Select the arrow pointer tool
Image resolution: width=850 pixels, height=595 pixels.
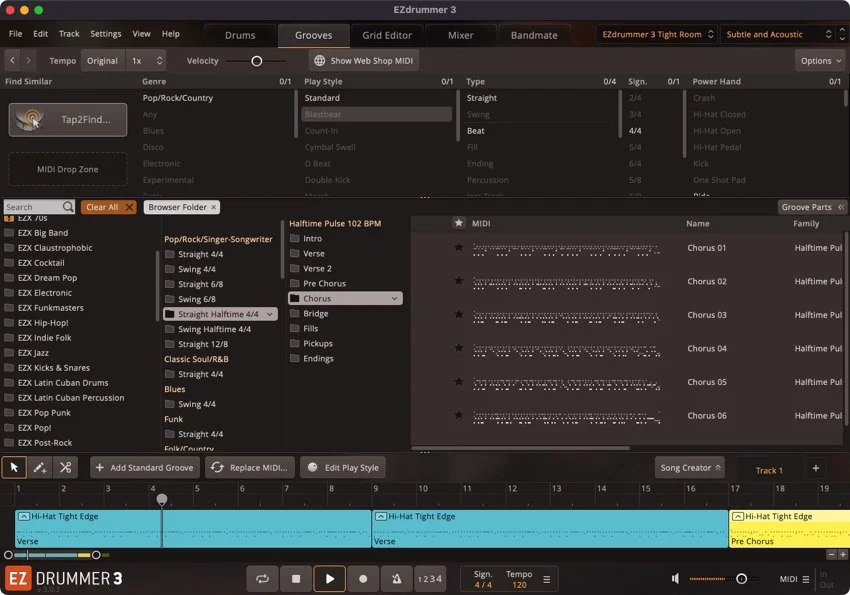tap(14, 467)
